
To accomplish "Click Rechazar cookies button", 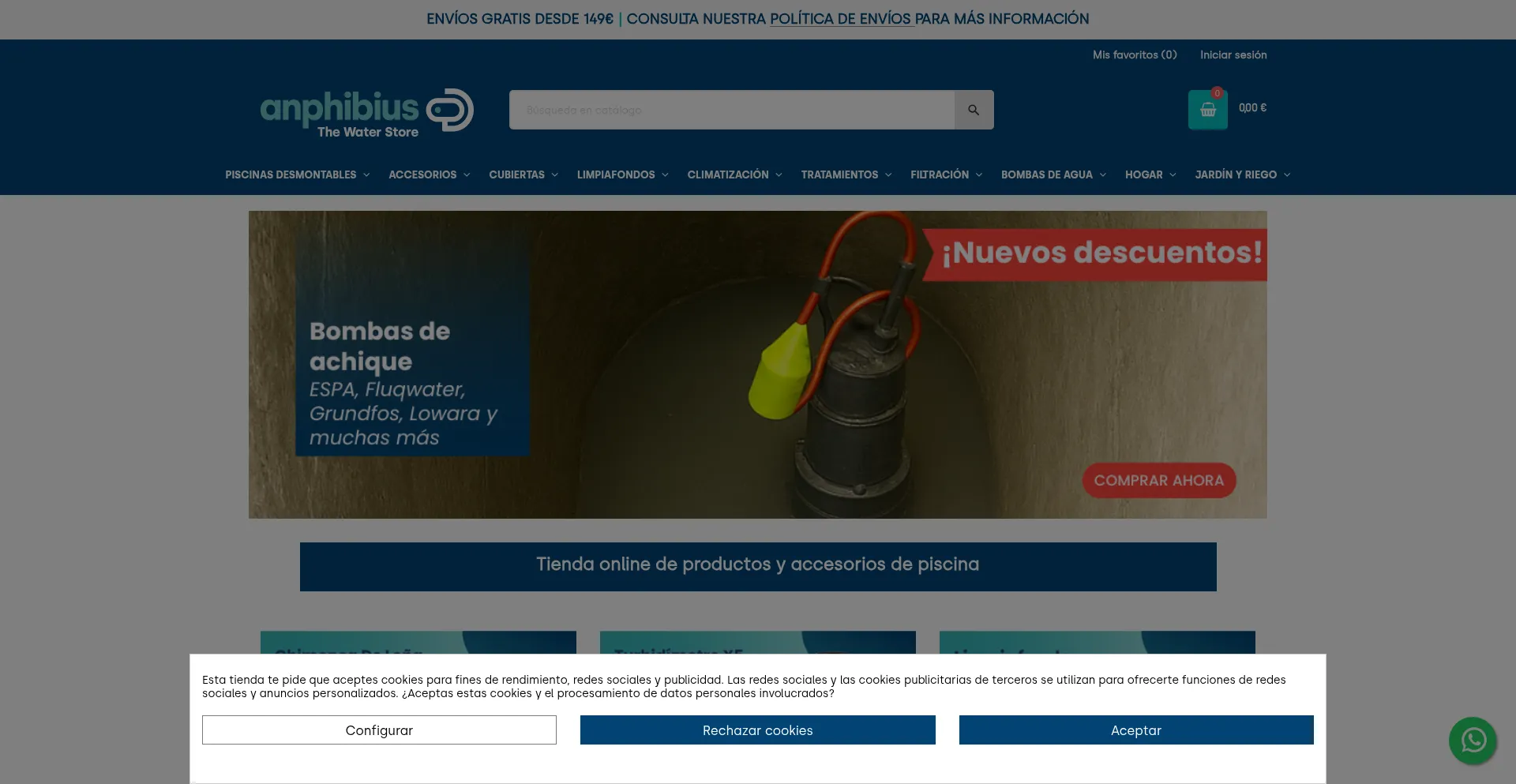I will click(x=758, y=730).
